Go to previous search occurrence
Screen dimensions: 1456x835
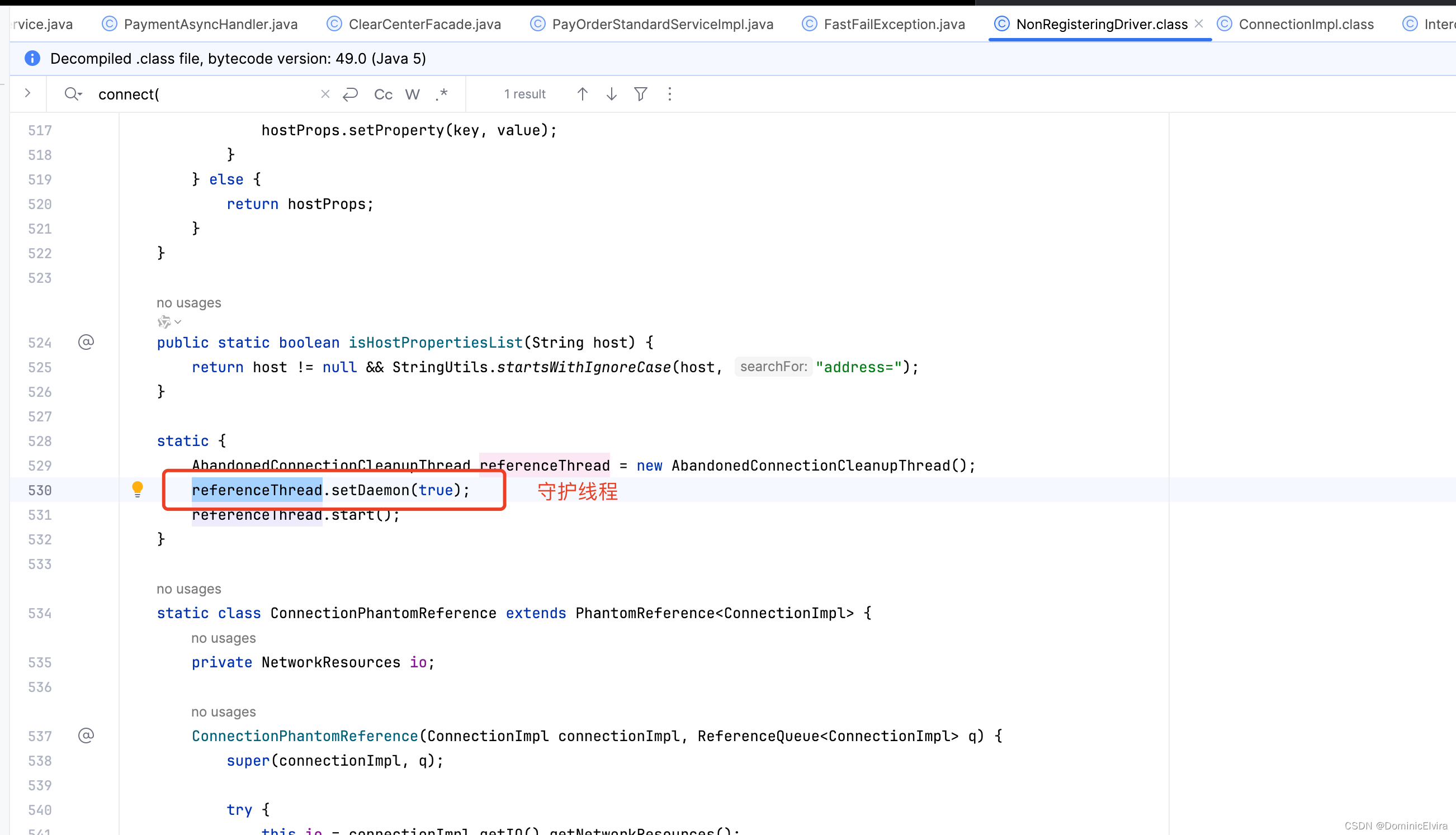pyautogui.click(x=582, y=94)
